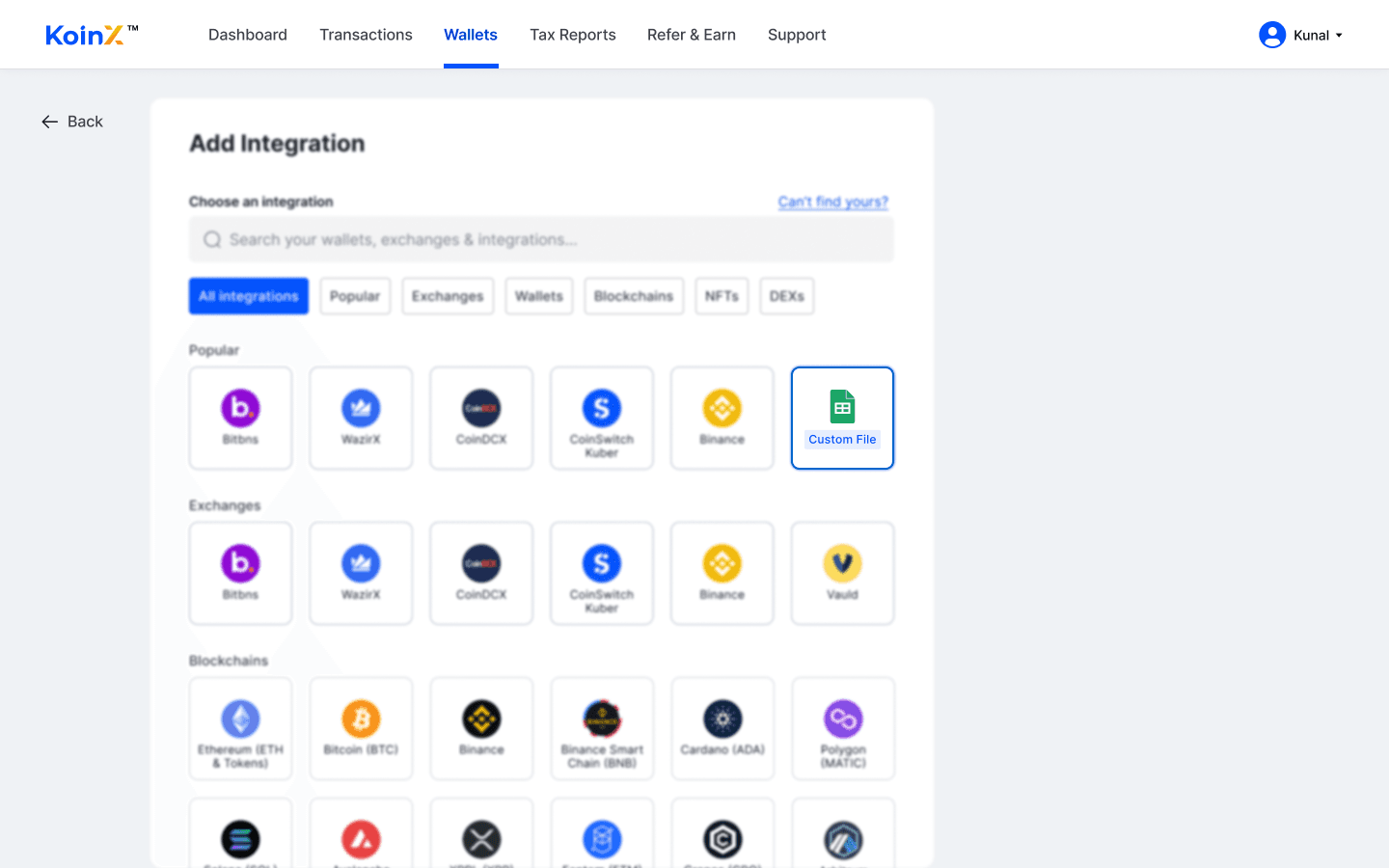Select WazirX under the Exchanges section

click(x=361, y=573)
